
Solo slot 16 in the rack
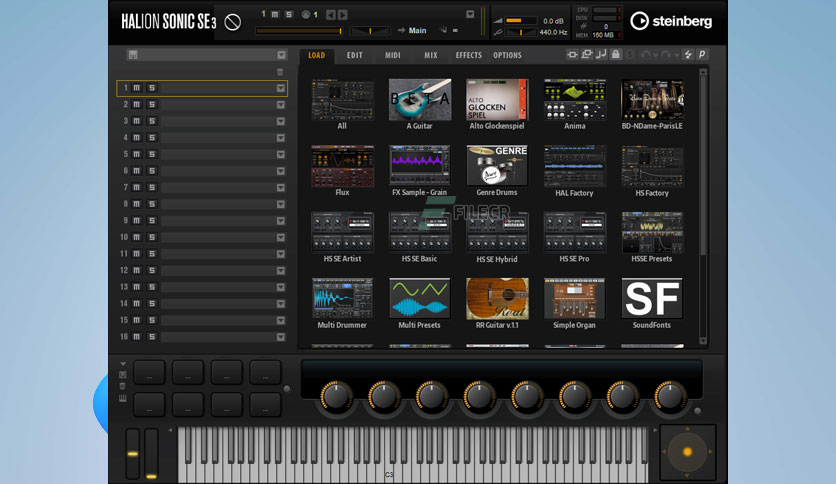pos(152,336)
